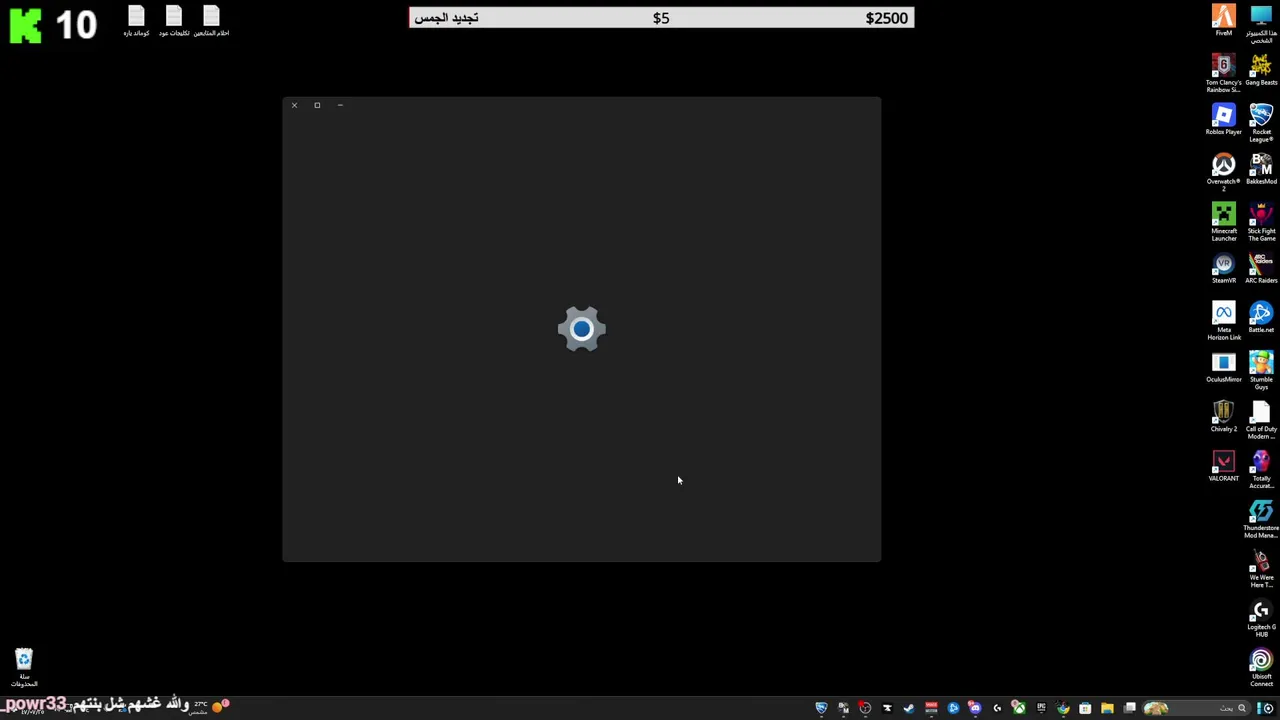
Task: Open the Tom Clancy's Rainbow Six shortcut
Action: point(1224,72)
